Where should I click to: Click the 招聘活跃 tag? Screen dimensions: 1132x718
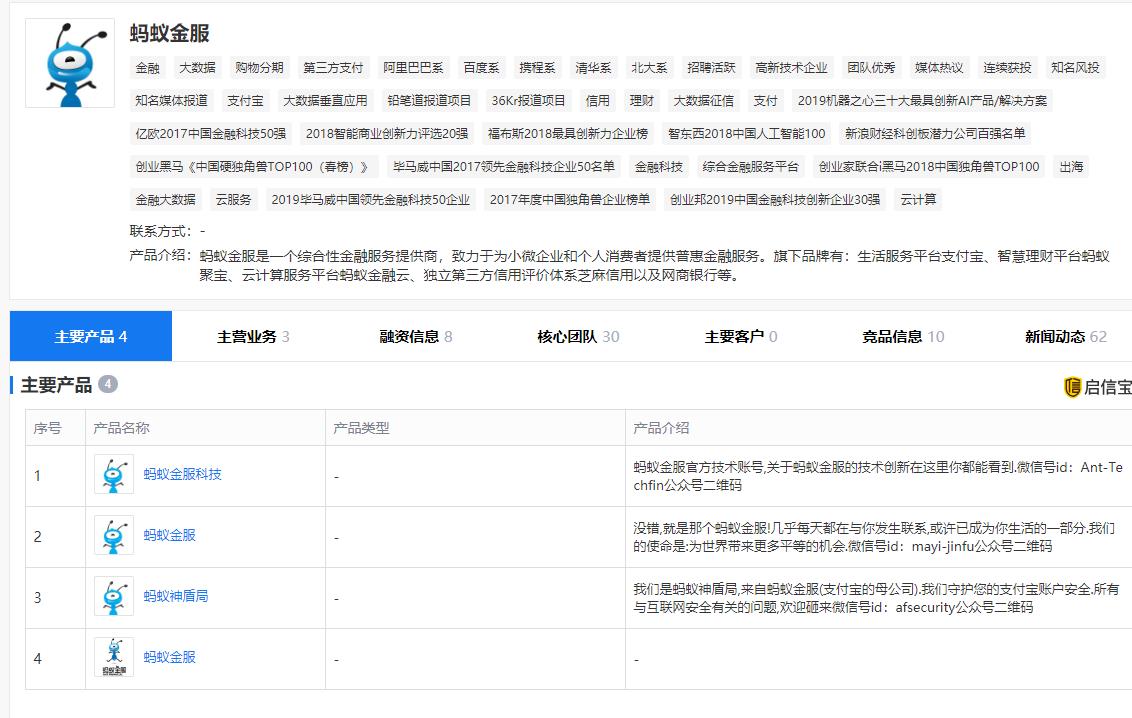(x=711, y=68)
